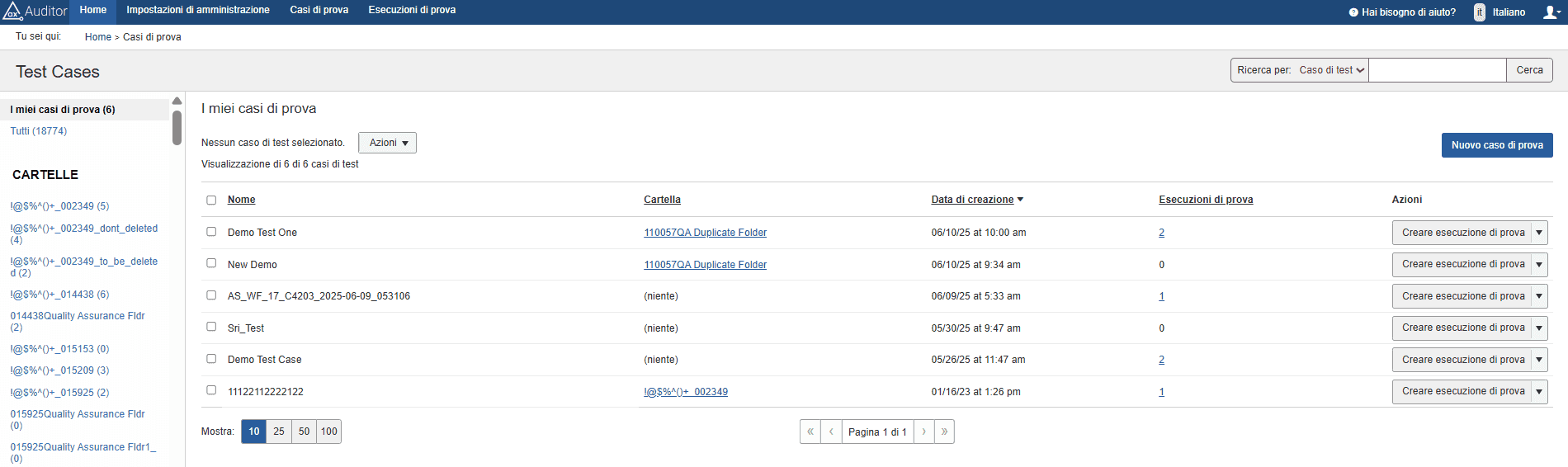
Task: Click the Auditor logo icon
Action: (x=12, y=12)
